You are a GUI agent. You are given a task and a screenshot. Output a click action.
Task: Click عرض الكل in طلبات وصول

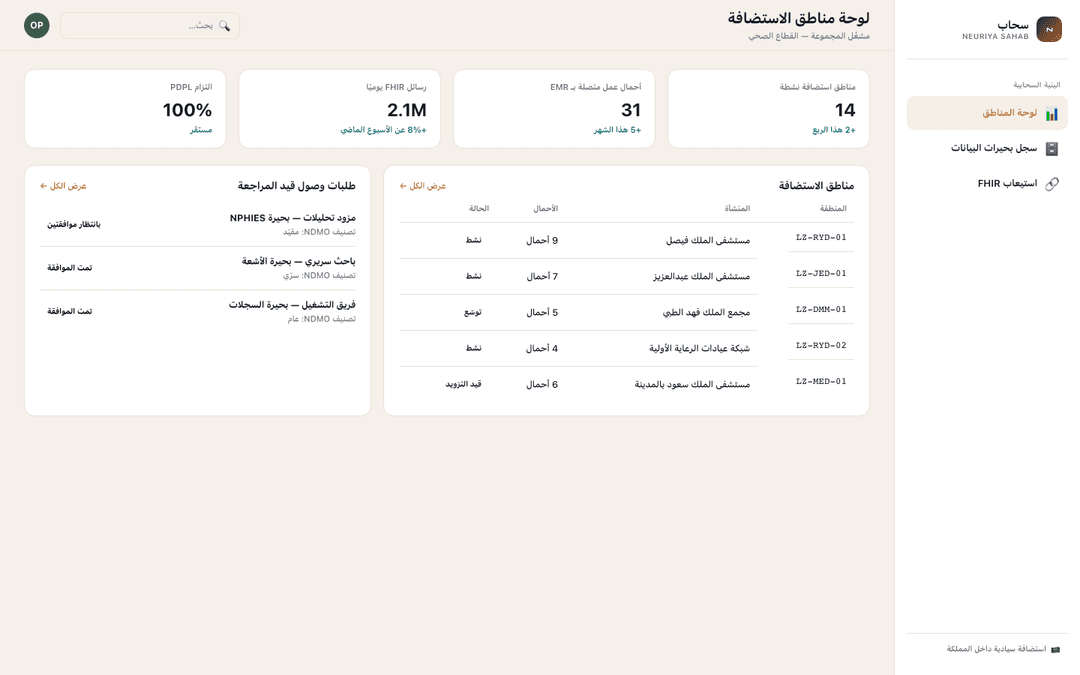tap(63, 186)
